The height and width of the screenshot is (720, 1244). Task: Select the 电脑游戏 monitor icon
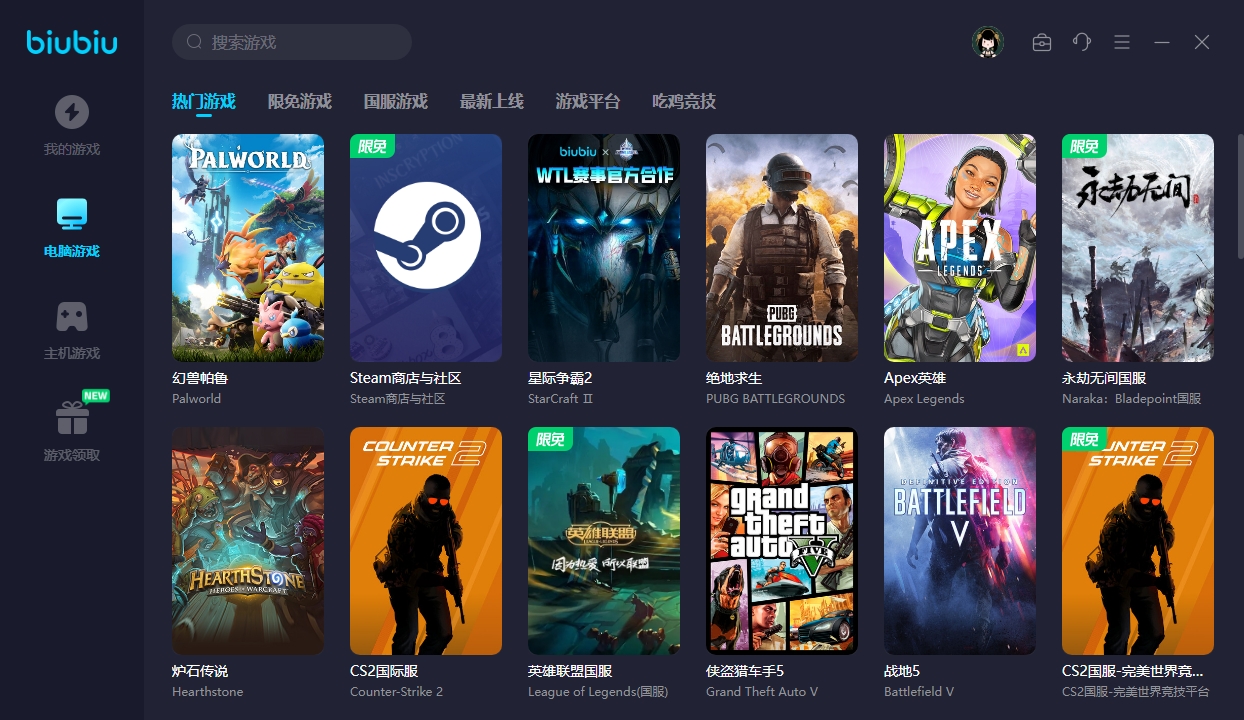click(71, 214)
